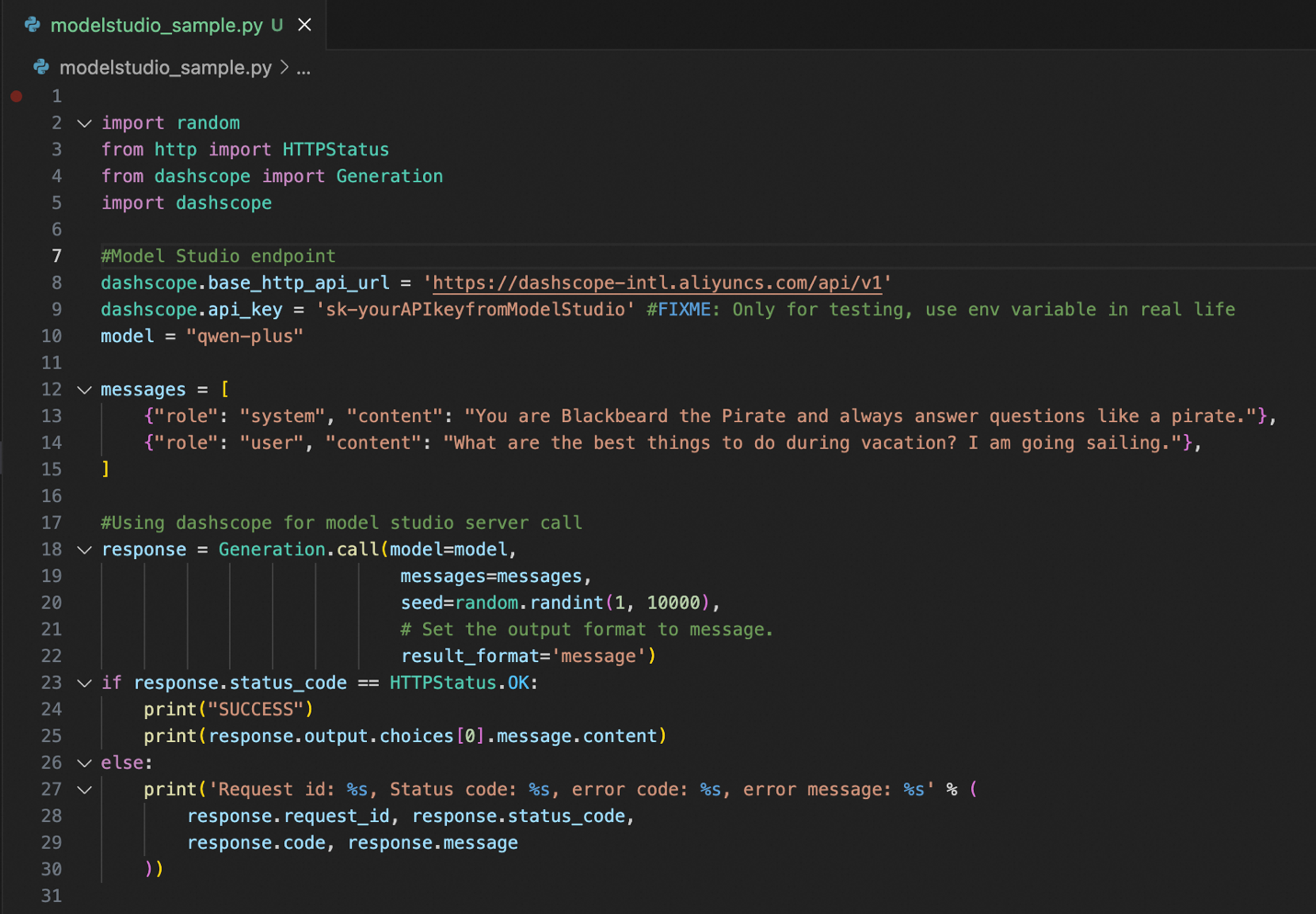Viewport: 1316px width, 914px height.
Task: Click result_format='message' argument
Action: pyautogui.click(x=523, y=656)
